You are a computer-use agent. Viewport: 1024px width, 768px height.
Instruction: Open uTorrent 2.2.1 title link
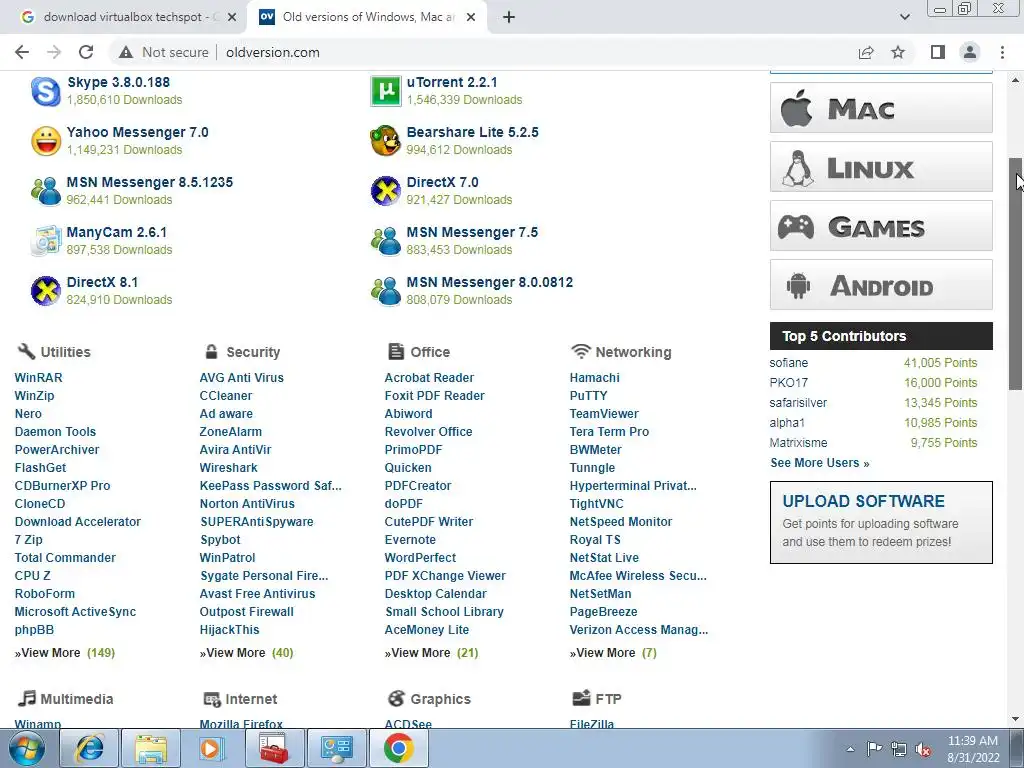click(452, 82)
